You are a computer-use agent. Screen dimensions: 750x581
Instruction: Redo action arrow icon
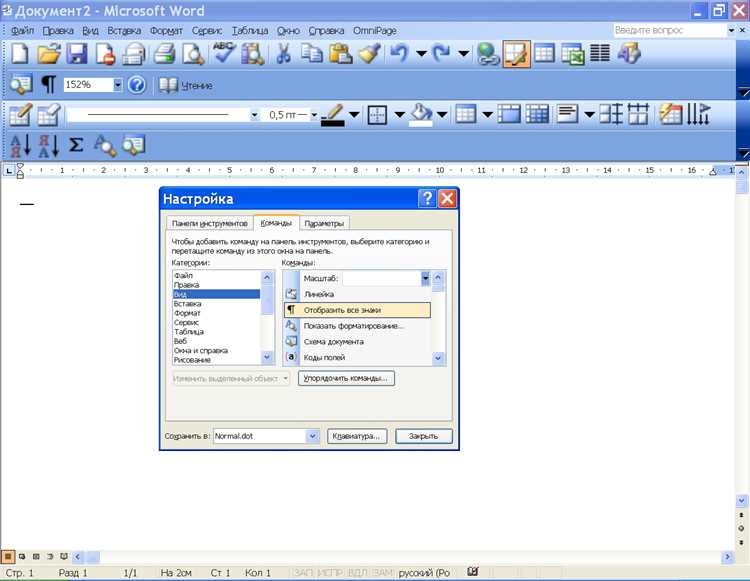coord(441,54)
